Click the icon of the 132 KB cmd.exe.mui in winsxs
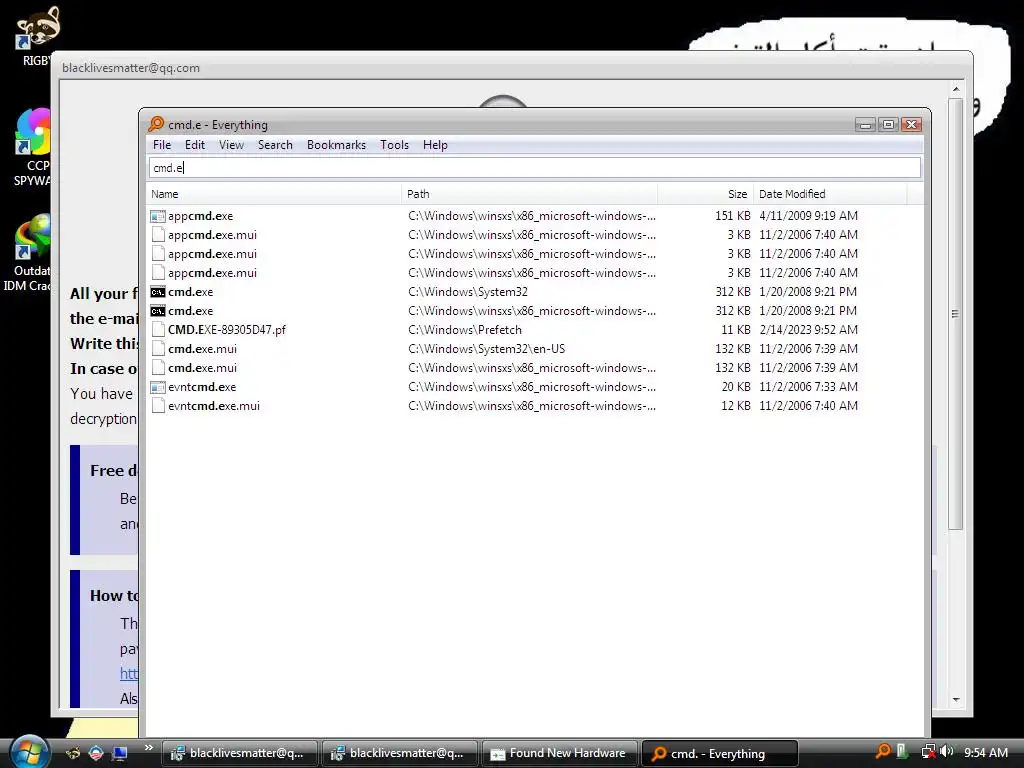The width and height of the screenshot is (1024, 768). [157, 368]
